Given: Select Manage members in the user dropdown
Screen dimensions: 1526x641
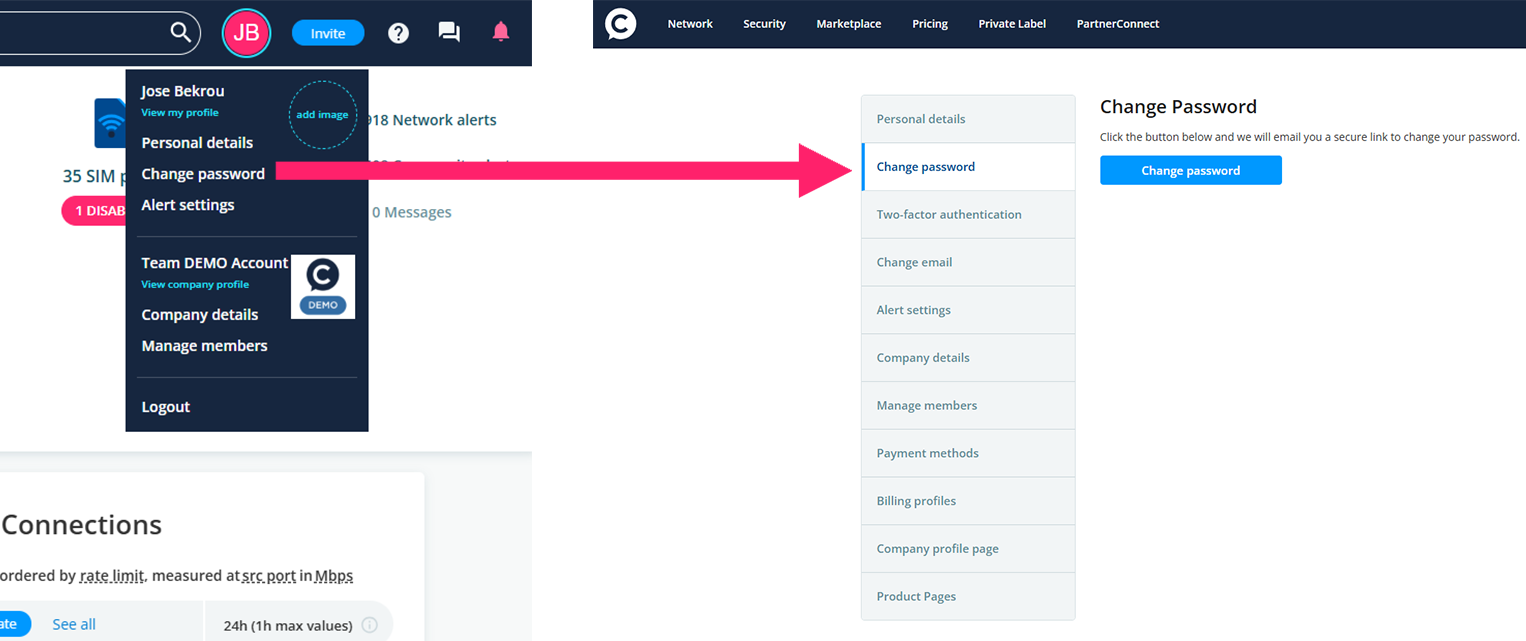Looking at the screenshot, I should point(205,346).
